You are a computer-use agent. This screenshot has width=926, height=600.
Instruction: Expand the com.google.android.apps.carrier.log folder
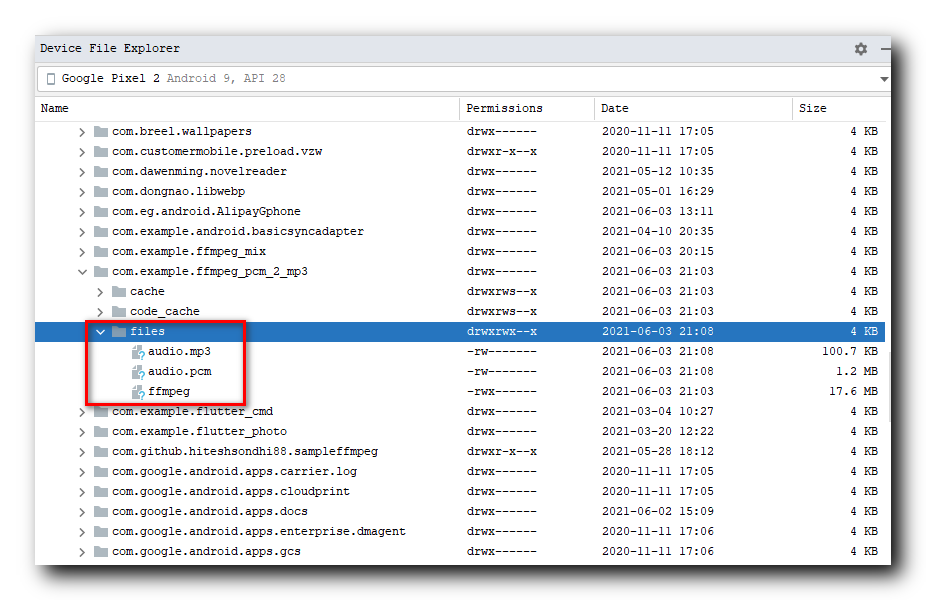pyautogui.click(x=82, y=472)
